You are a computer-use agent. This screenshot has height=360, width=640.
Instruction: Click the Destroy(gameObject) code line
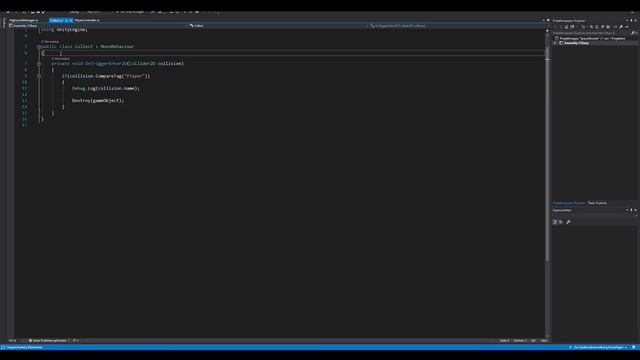click(x=98, y=100)
